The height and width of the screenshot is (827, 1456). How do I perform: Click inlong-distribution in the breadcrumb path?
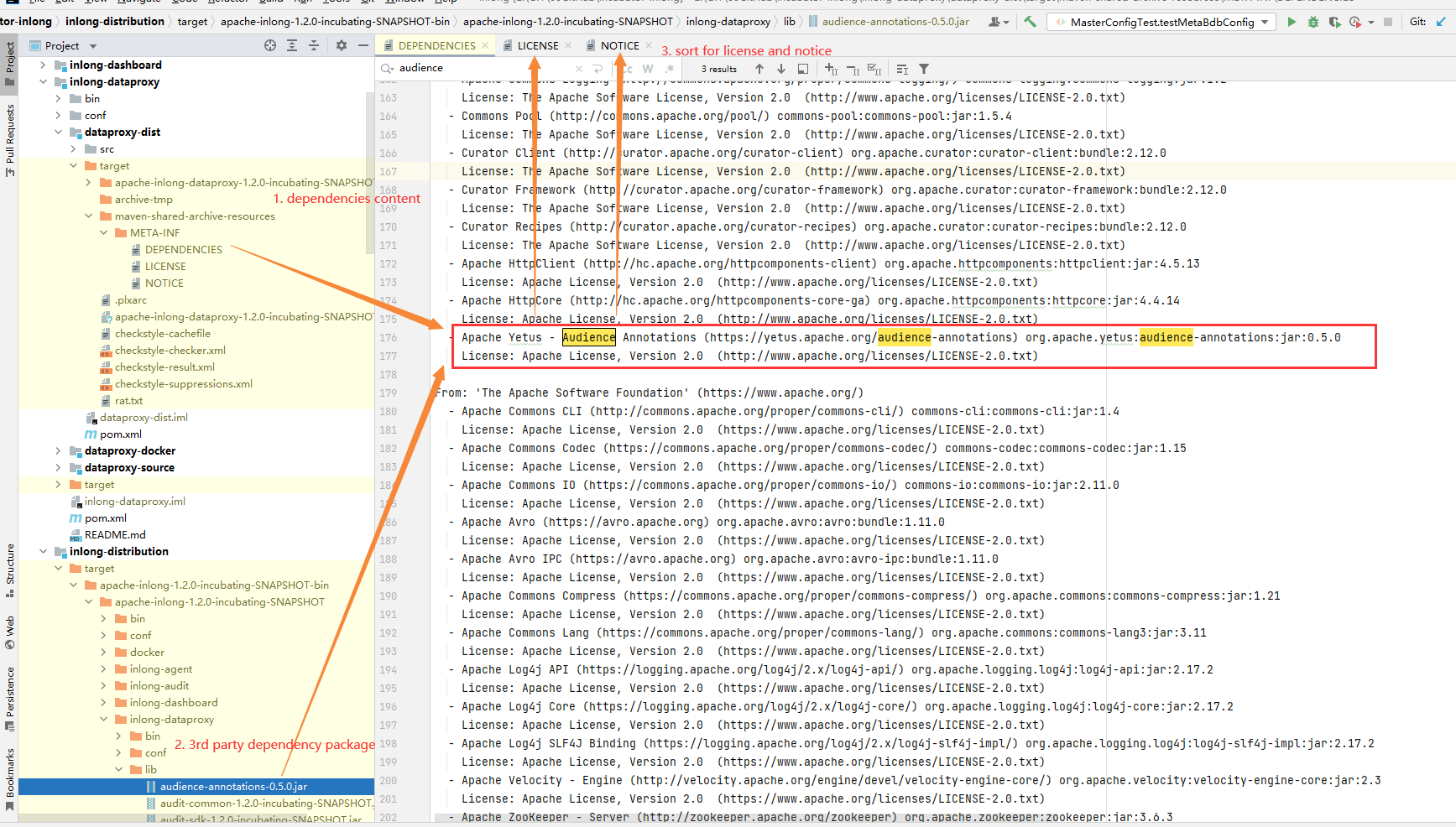click(x=115, y=21)
